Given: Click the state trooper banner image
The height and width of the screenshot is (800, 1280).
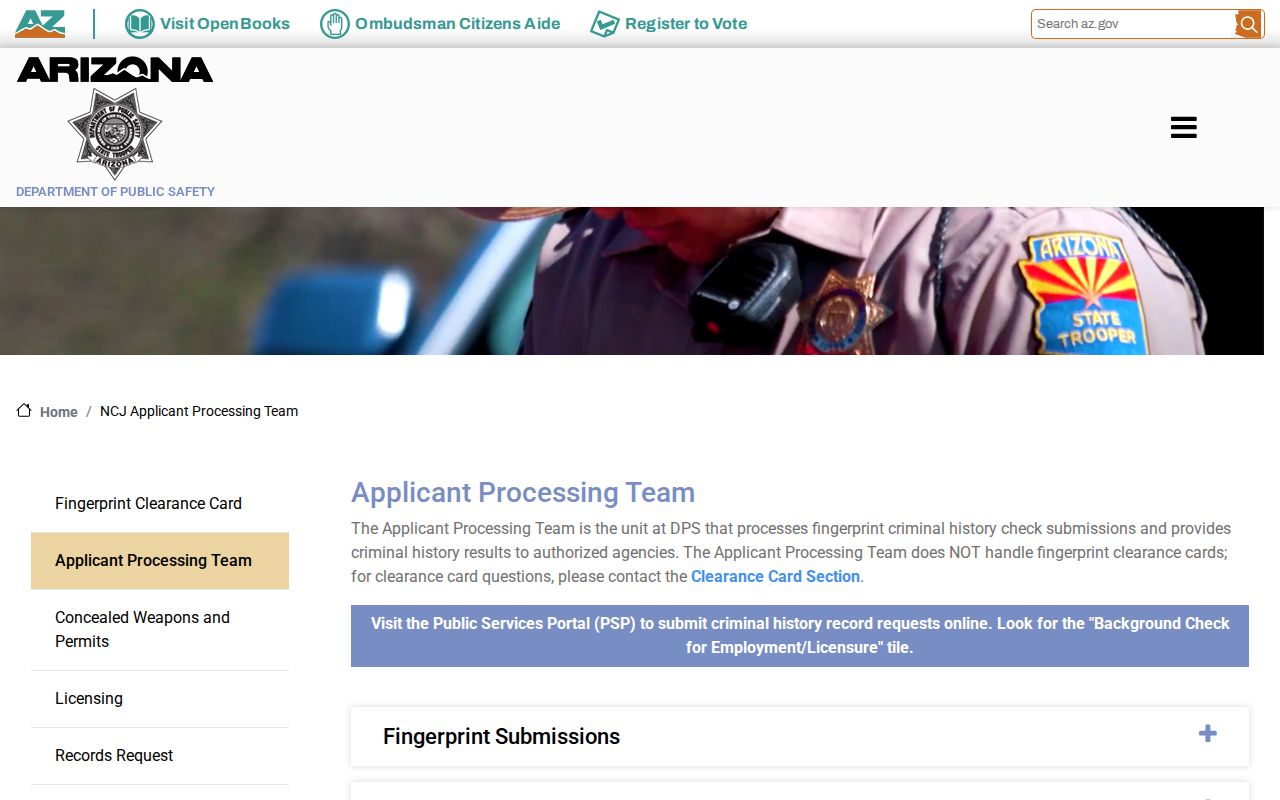Looking at the screenshot, I should [632, 281].
